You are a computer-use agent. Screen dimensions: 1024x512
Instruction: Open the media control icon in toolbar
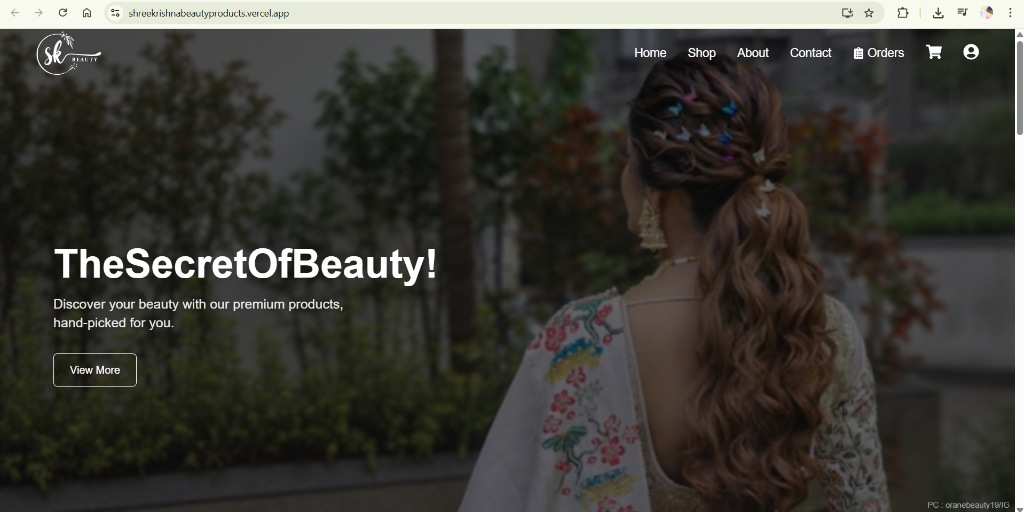click(963, 13)
